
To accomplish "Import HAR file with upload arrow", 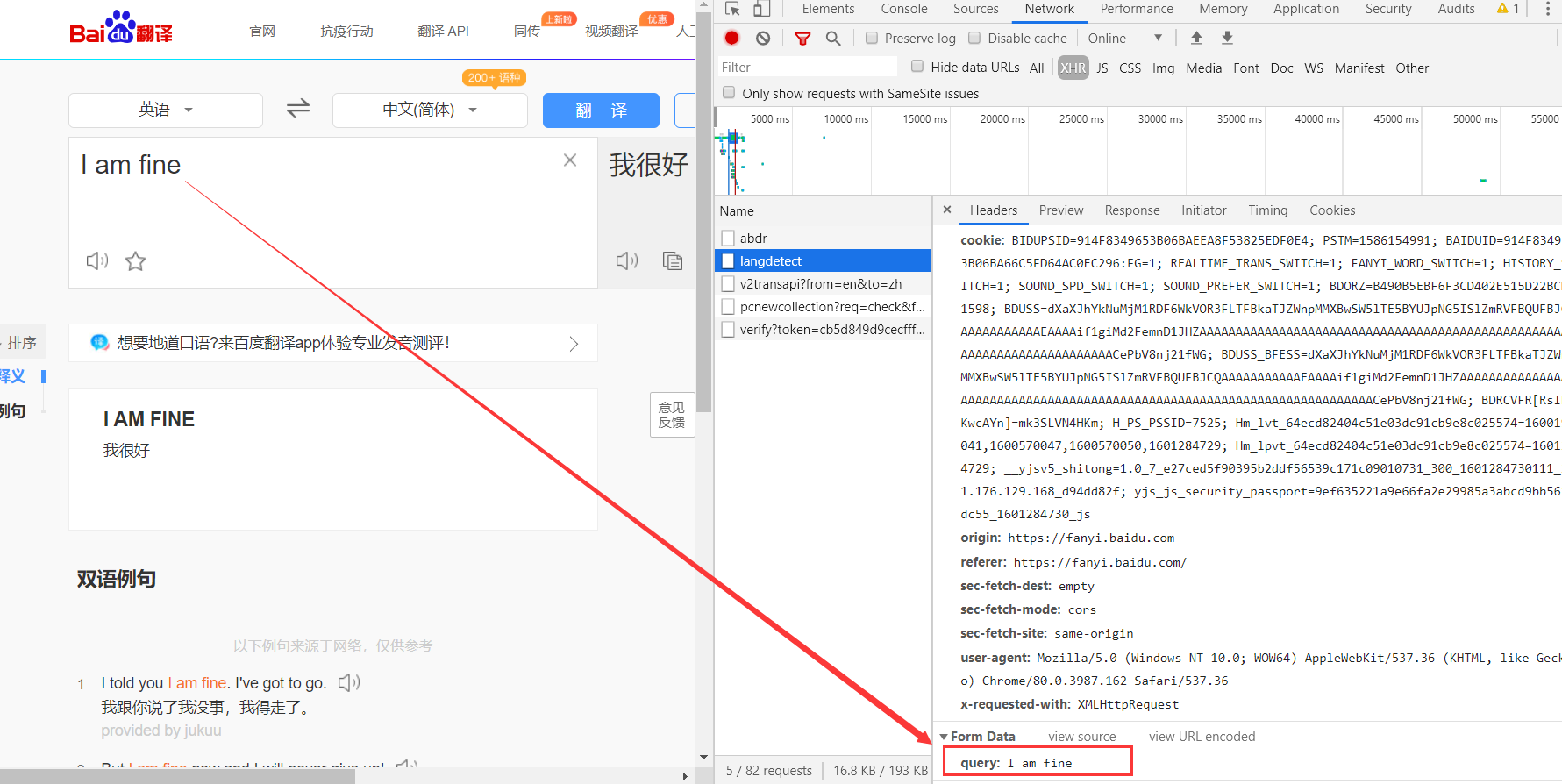I will (1196, 38).
